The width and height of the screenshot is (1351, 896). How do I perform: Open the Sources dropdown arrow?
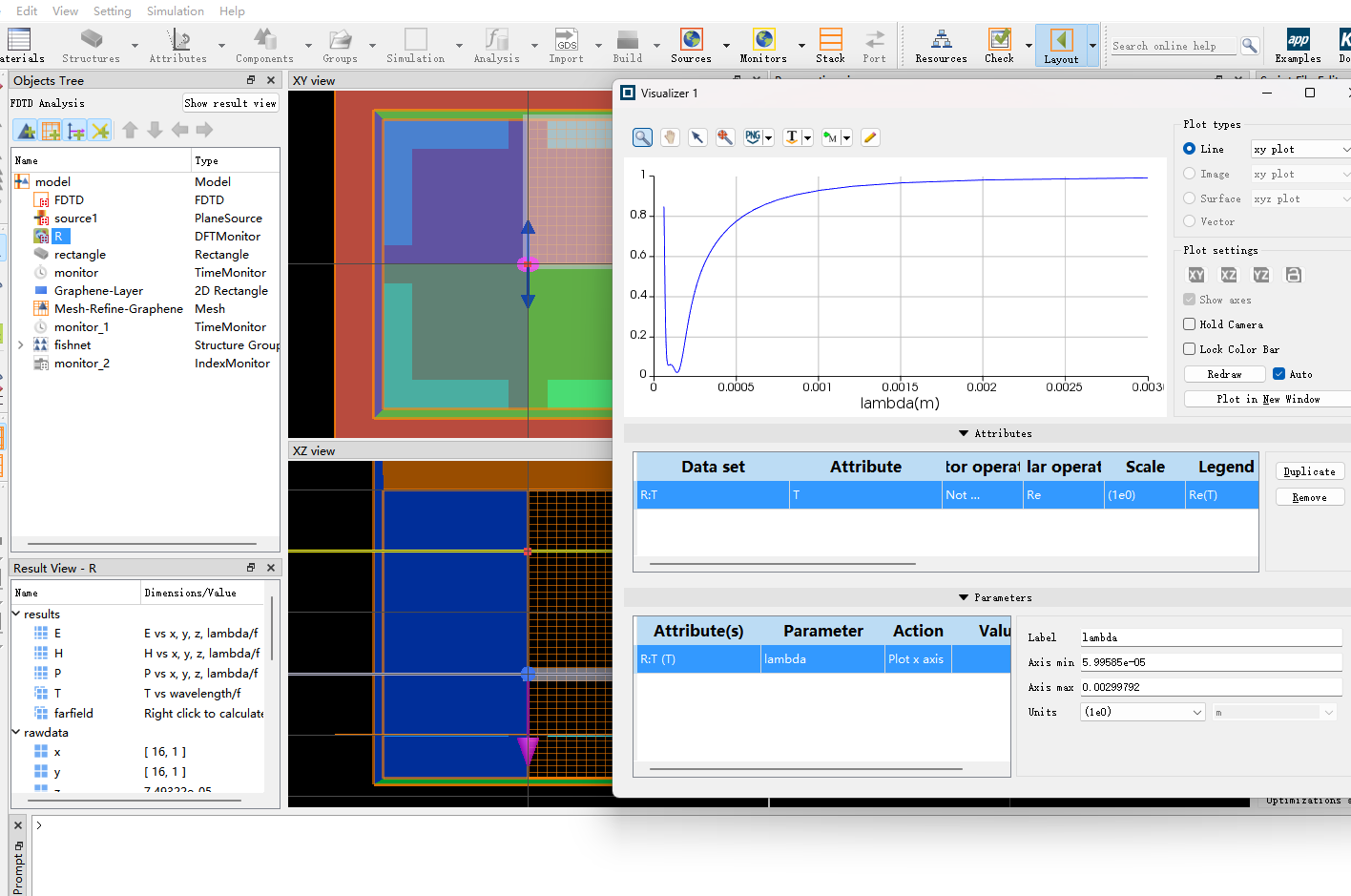[726, 46]
